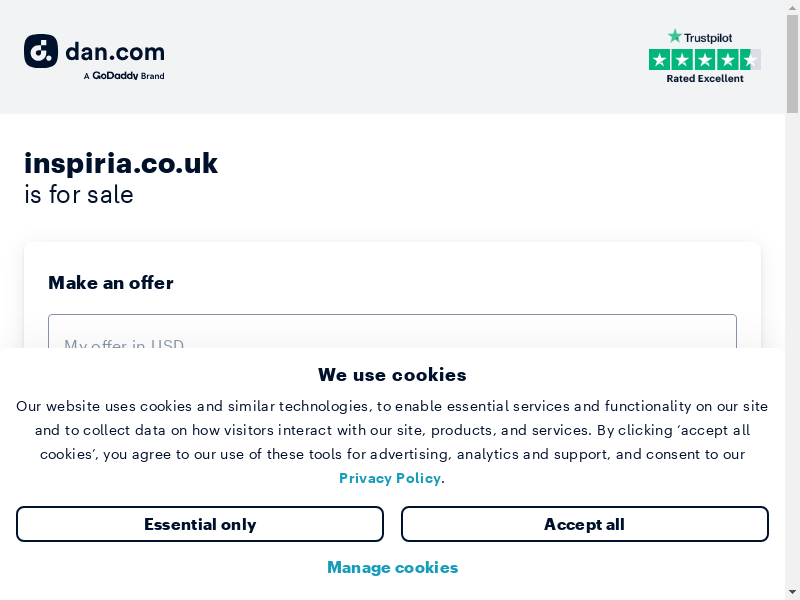
Task: Click the Make an offer heading
Action: (111, 283)
